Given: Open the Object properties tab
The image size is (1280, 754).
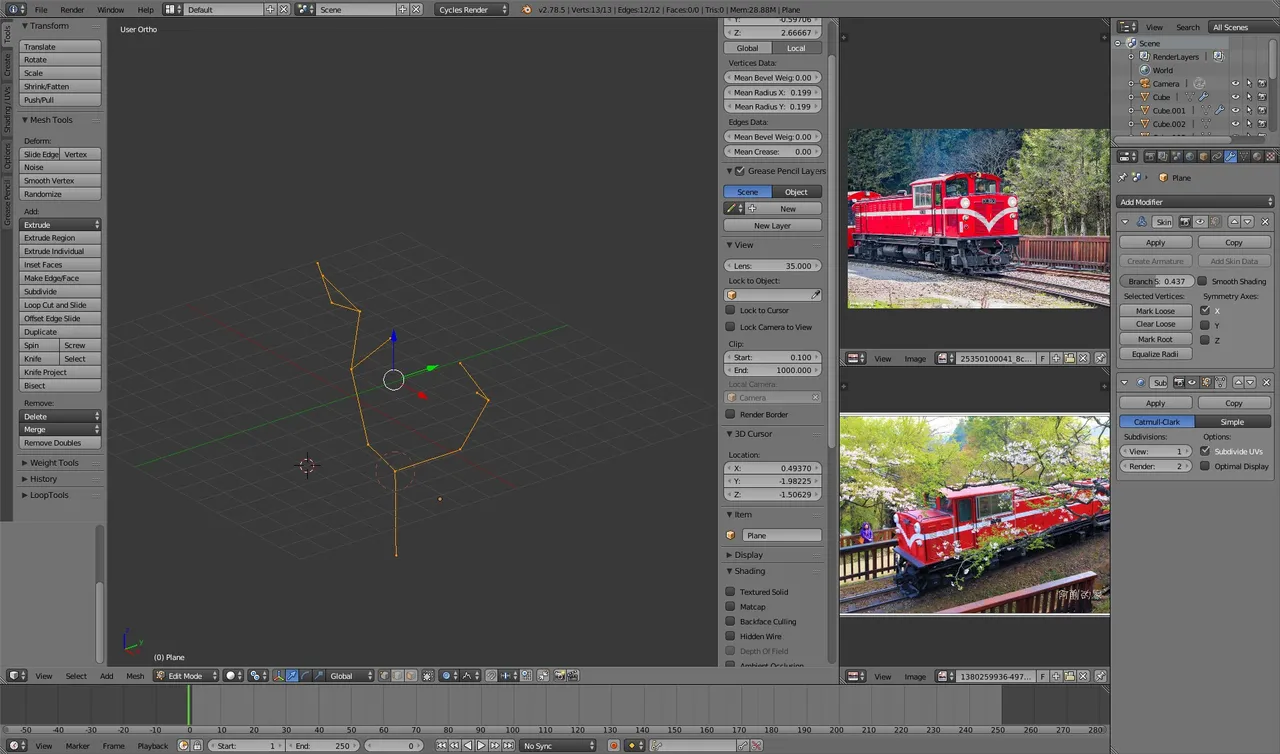Looking at the screenshot, I should pos(1204,156).
